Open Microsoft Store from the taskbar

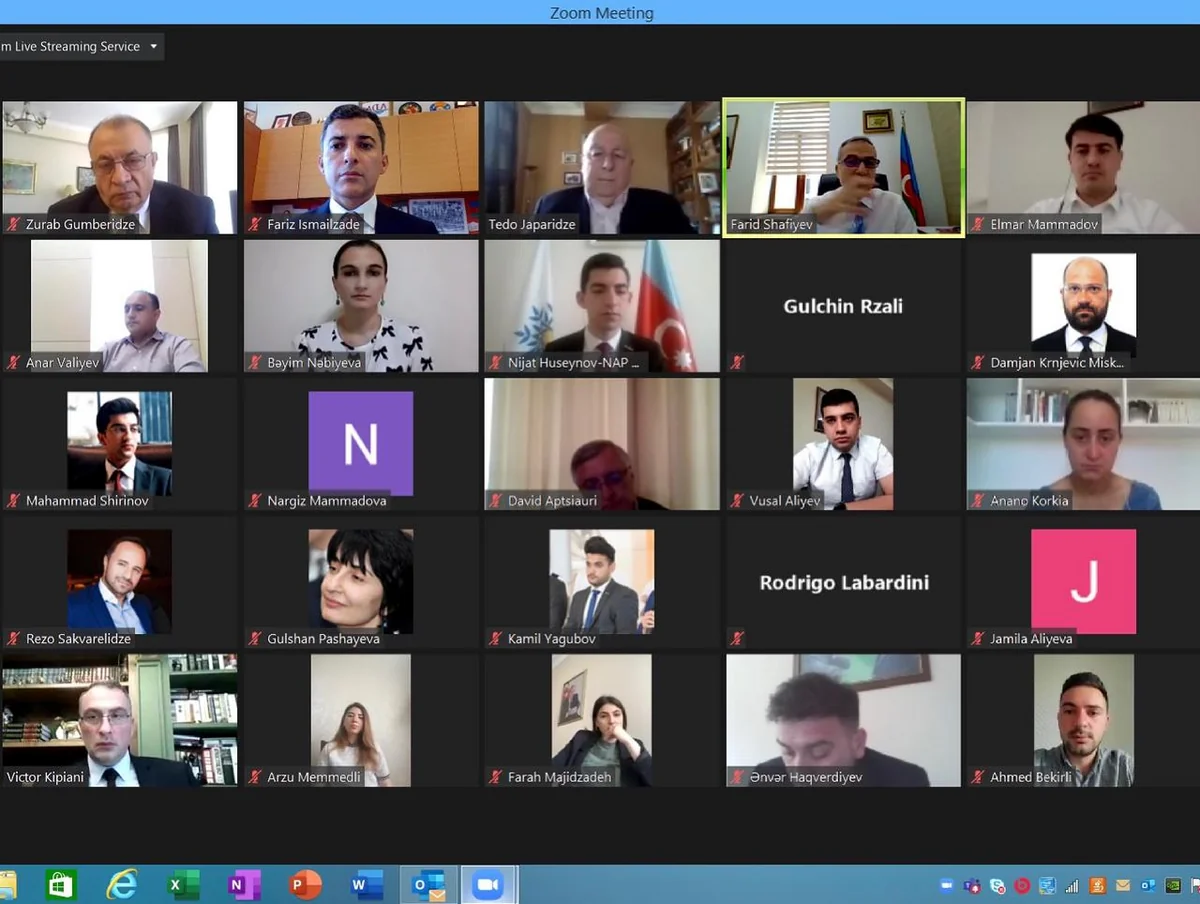[x=60, y=885]
